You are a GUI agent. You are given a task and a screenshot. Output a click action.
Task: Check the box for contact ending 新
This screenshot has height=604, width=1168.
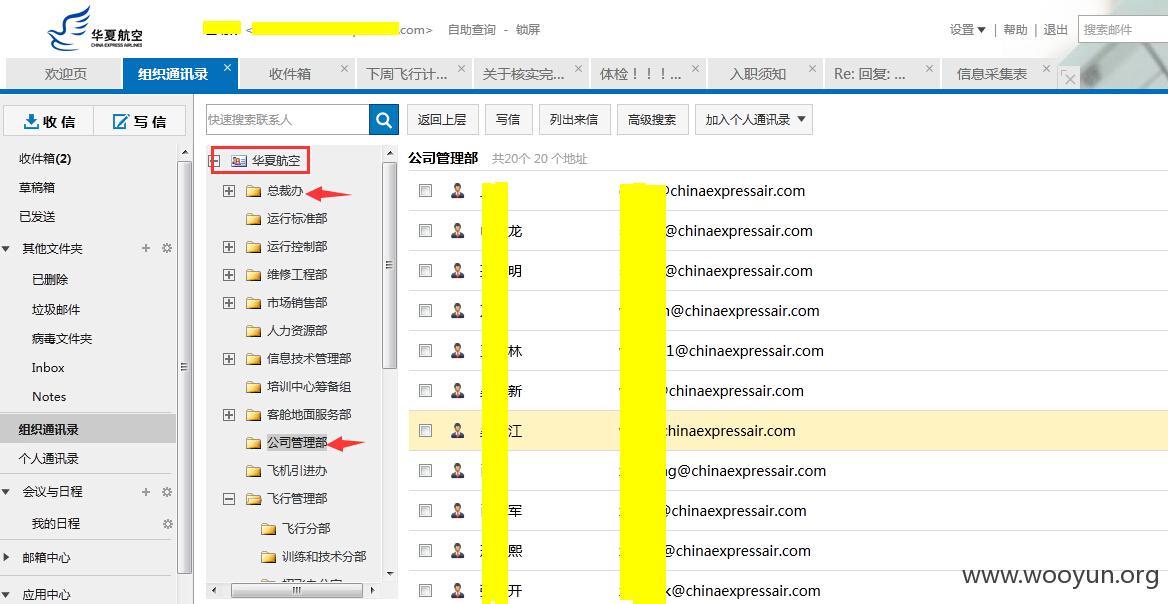coord(425,390)
